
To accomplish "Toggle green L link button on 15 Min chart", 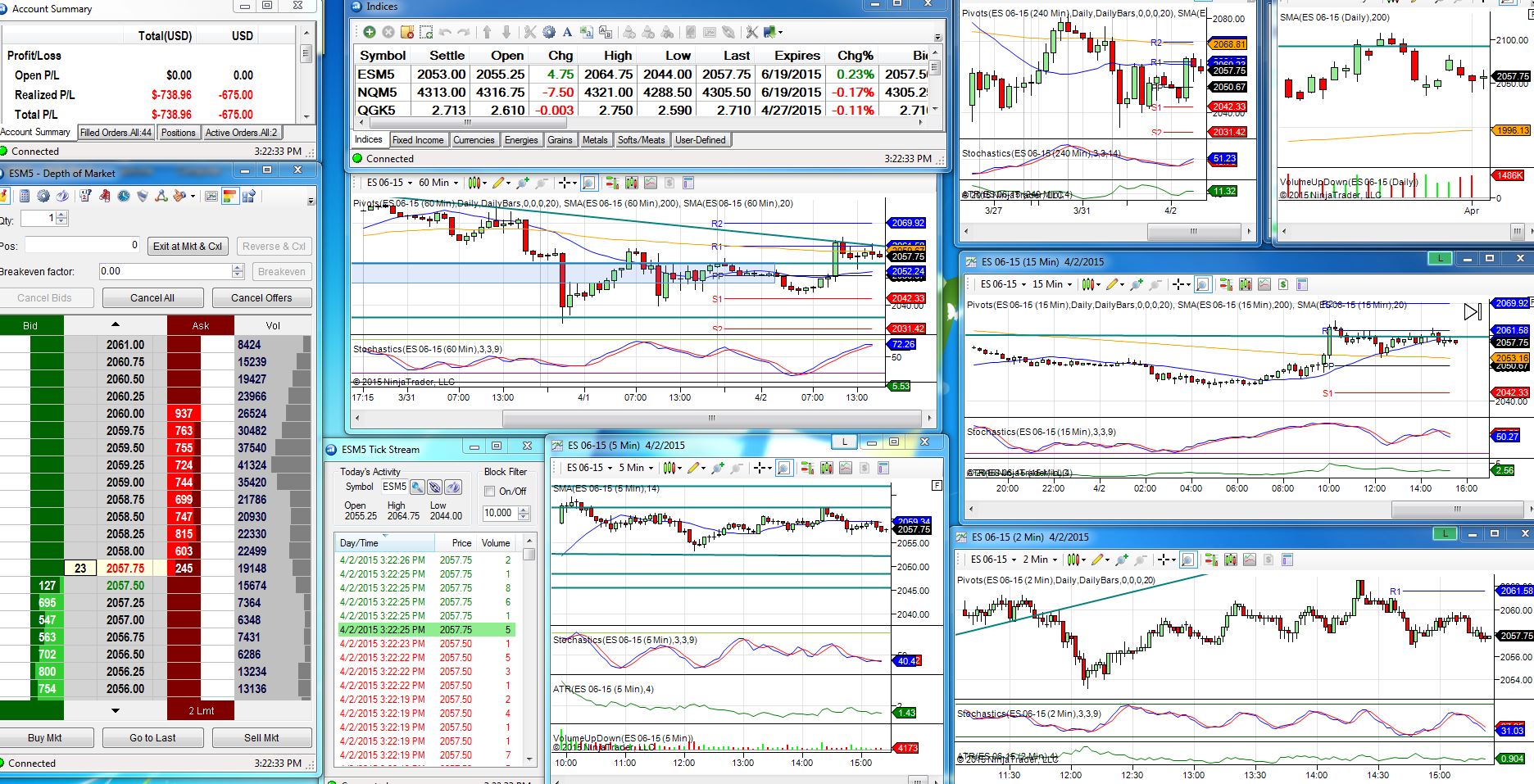I will tap(1440, 259).
